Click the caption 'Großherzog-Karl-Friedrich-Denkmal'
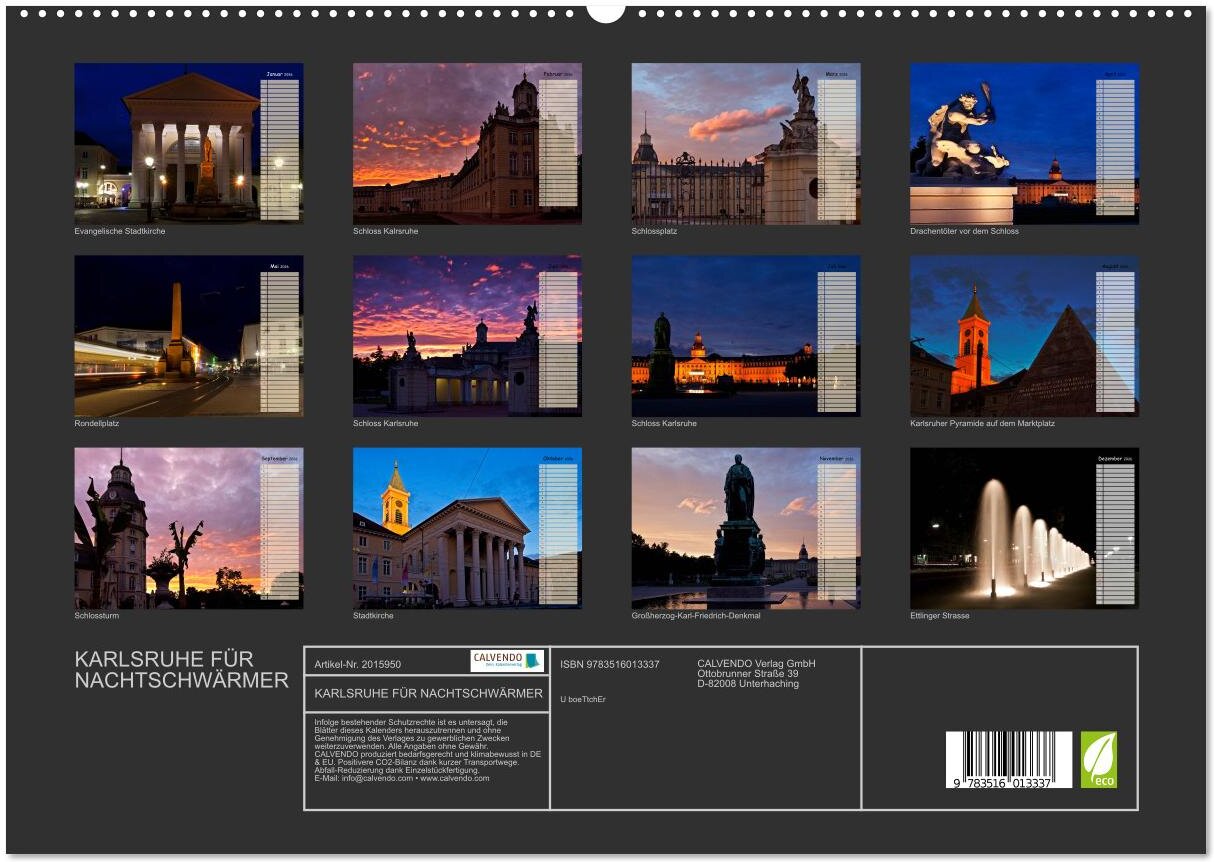This screenshot has height=862, width=1214. pos(696,615)
